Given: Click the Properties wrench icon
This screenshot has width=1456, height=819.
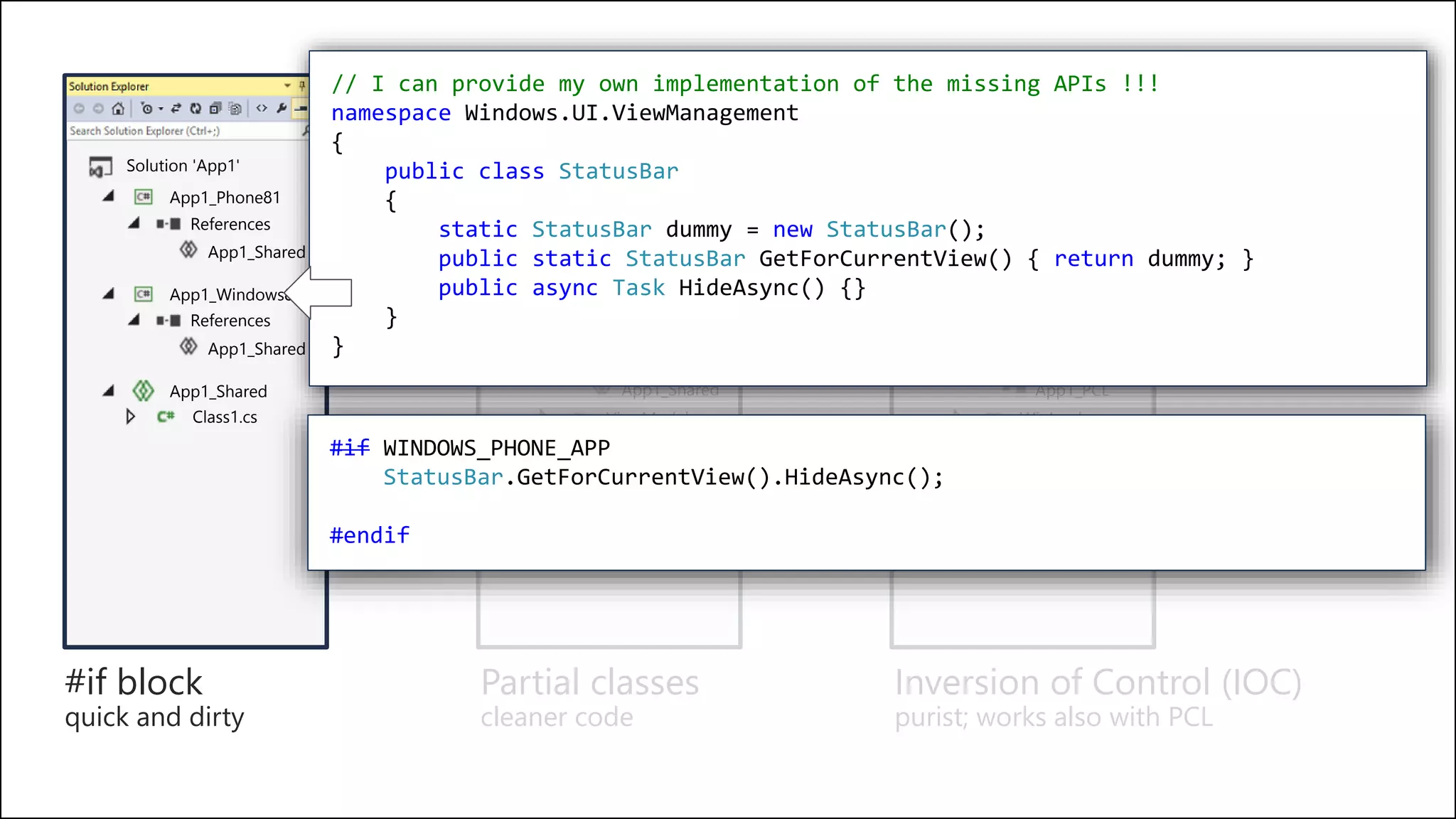Looking at the screenshot, I should [x=282, y=108].
